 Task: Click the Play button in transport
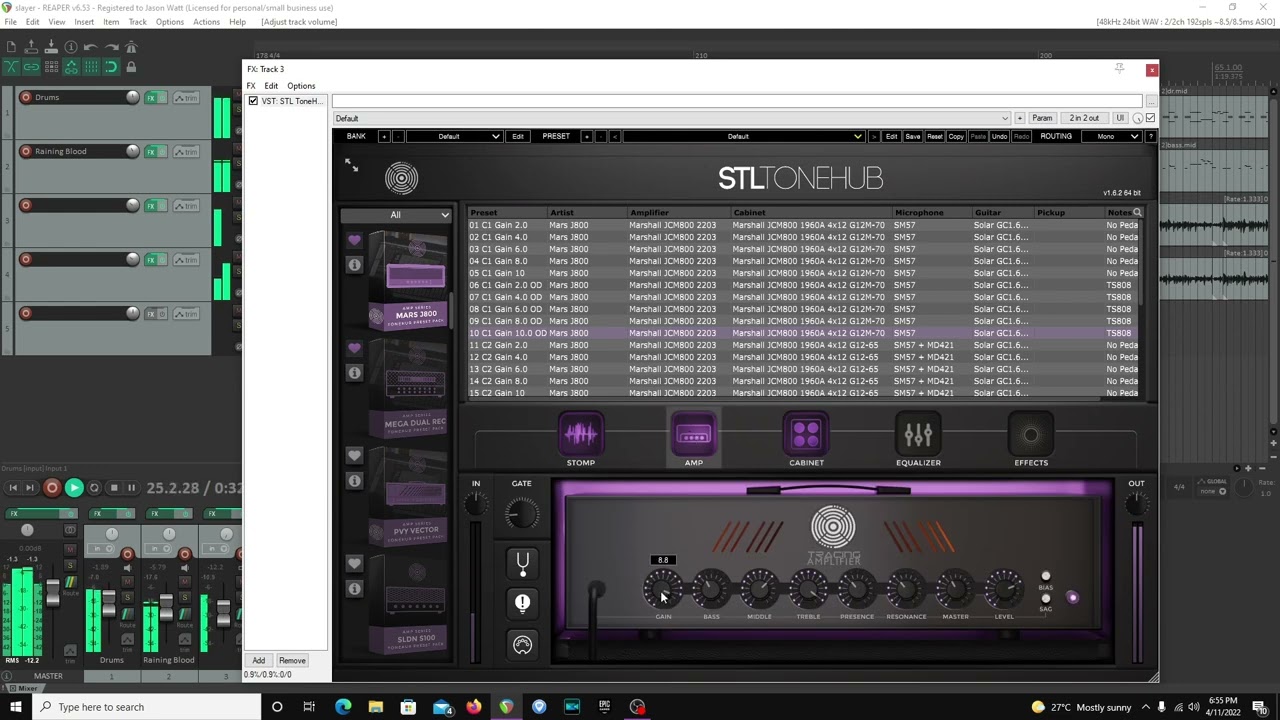point(74,488)
